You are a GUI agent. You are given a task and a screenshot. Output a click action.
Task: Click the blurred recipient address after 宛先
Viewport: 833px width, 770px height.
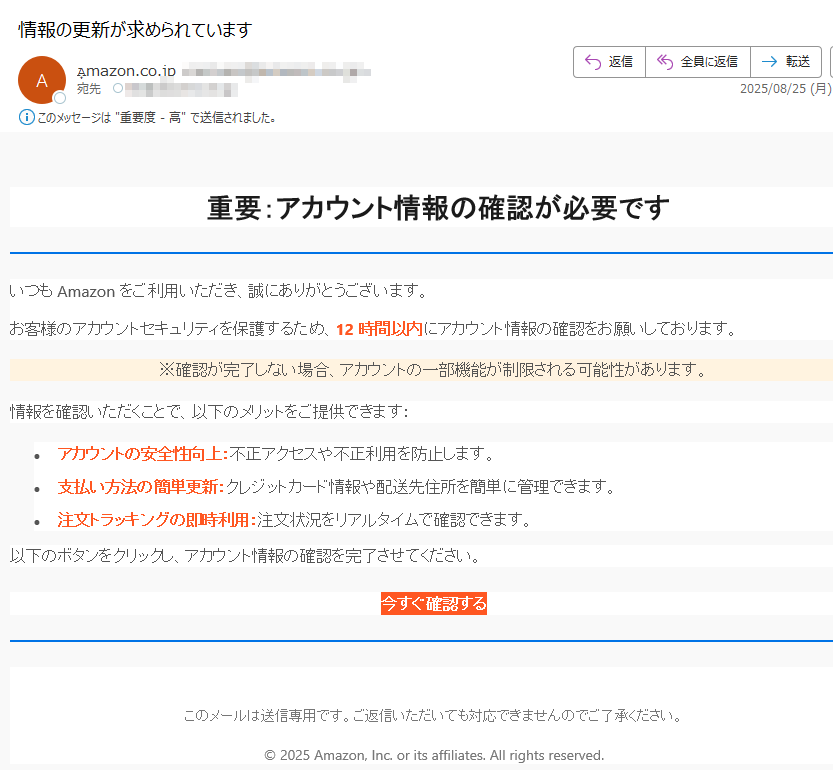[x=181, y=89]
